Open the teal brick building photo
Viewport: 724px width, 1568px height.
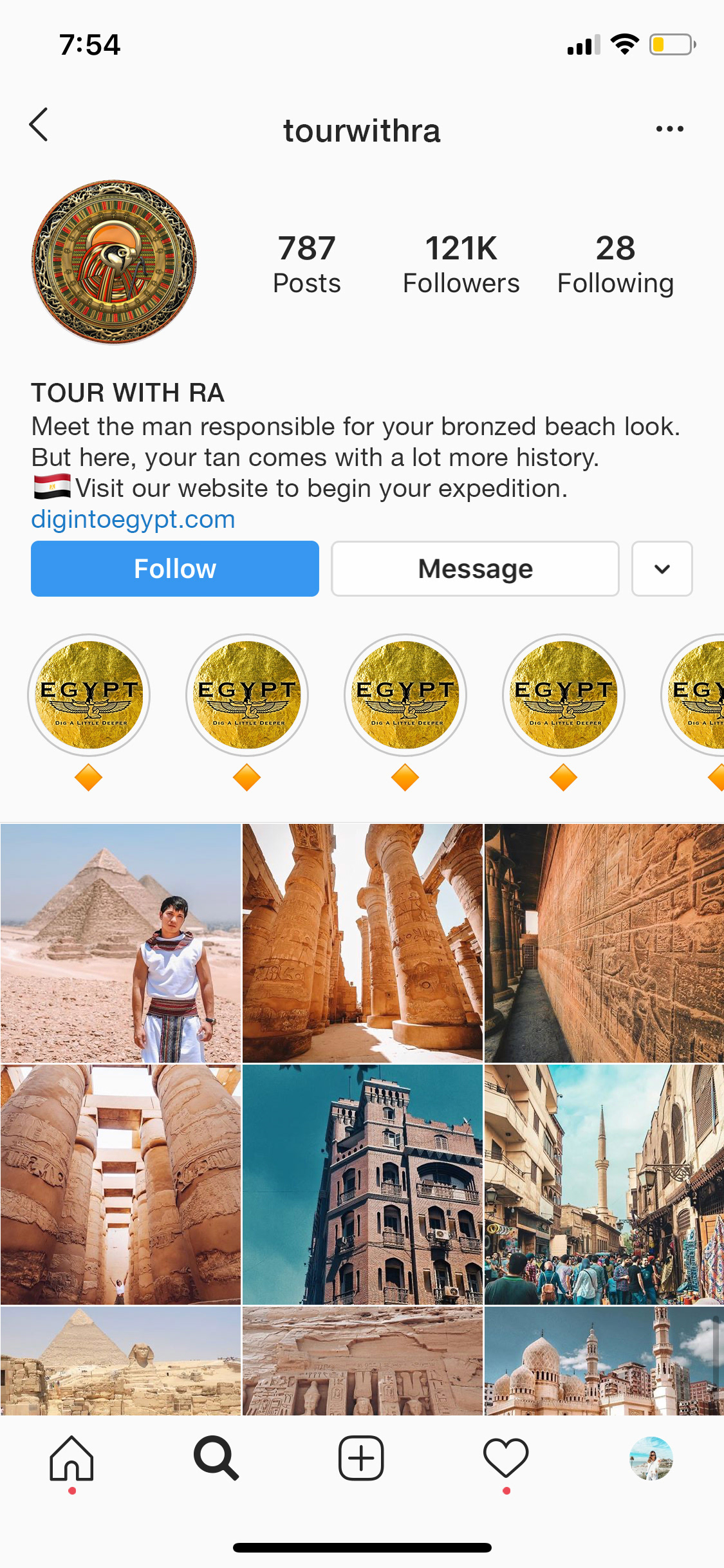(x=362, y=1184)
